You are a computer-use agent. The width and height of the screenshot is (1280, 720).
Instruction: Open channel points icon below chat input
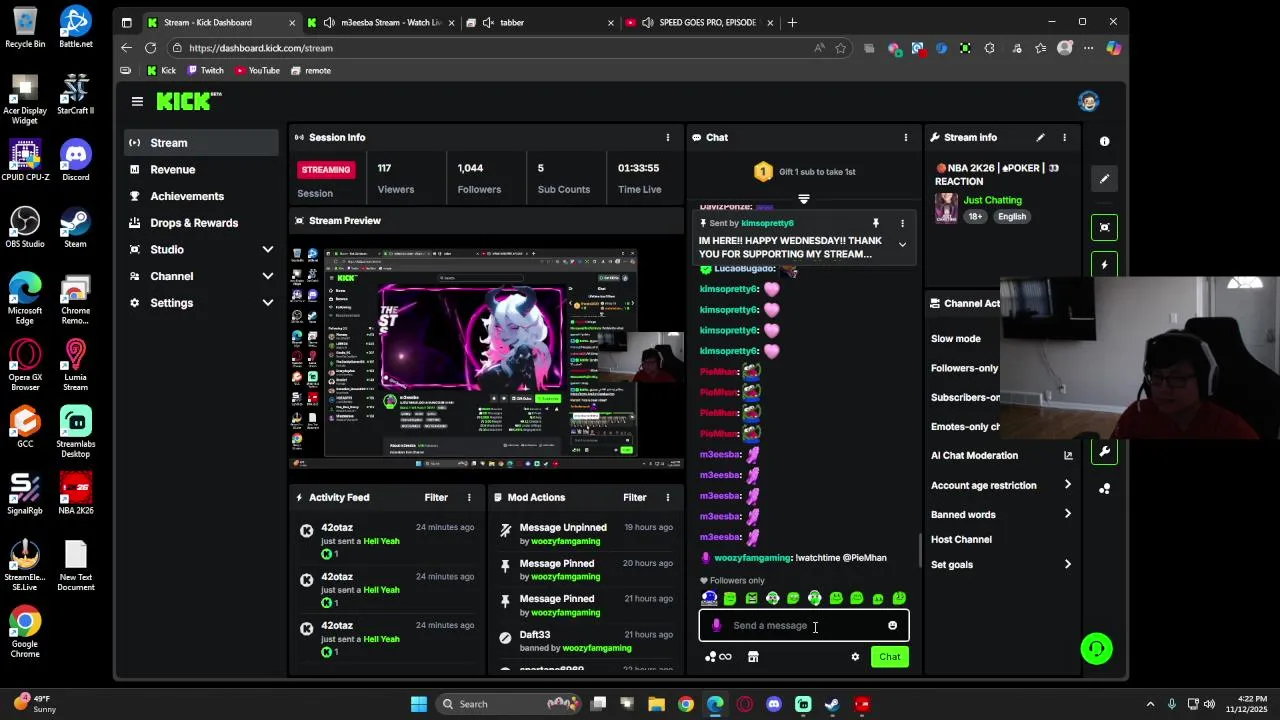[718, 657]
